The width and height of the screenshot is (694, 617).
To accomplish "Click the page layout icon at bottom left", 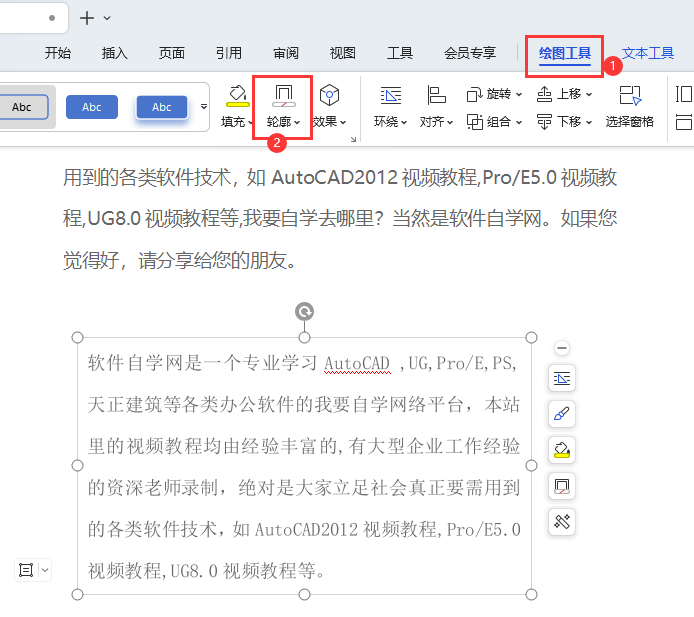I will [26, 570].
